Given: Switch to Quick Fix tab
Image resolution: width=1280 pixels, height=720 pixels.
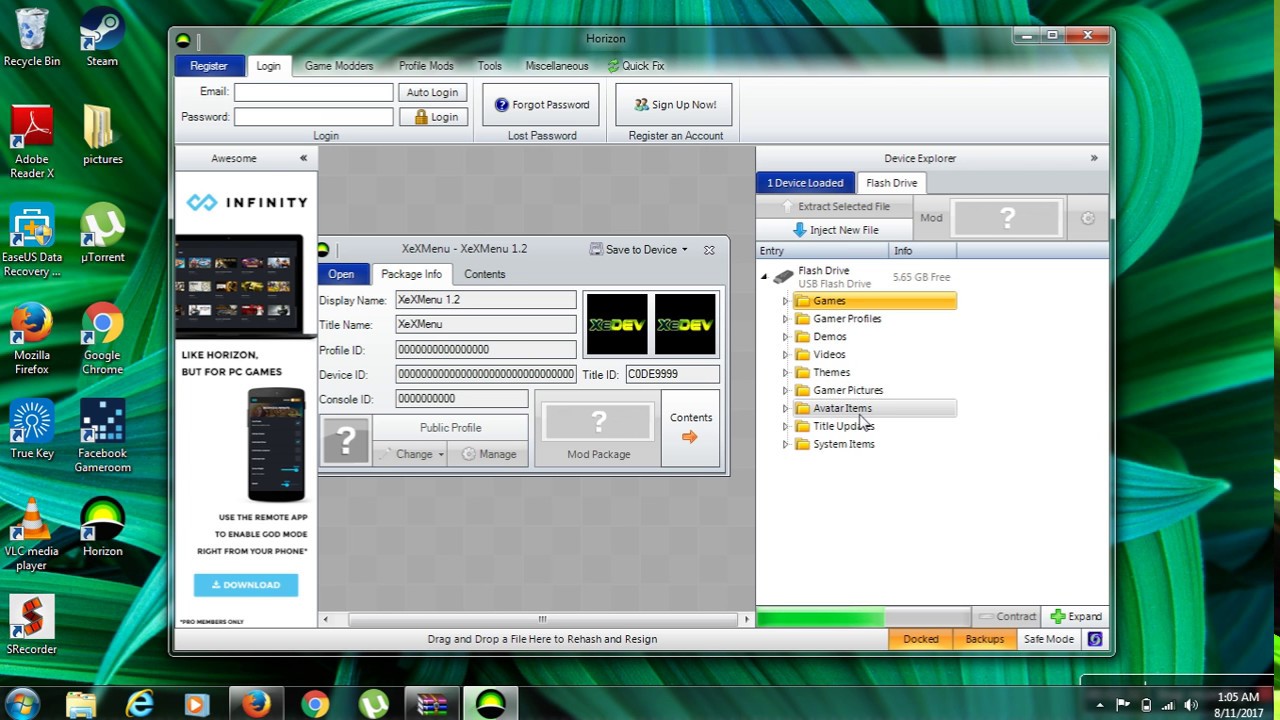Looking at the screenshot, I should point(636,66).
